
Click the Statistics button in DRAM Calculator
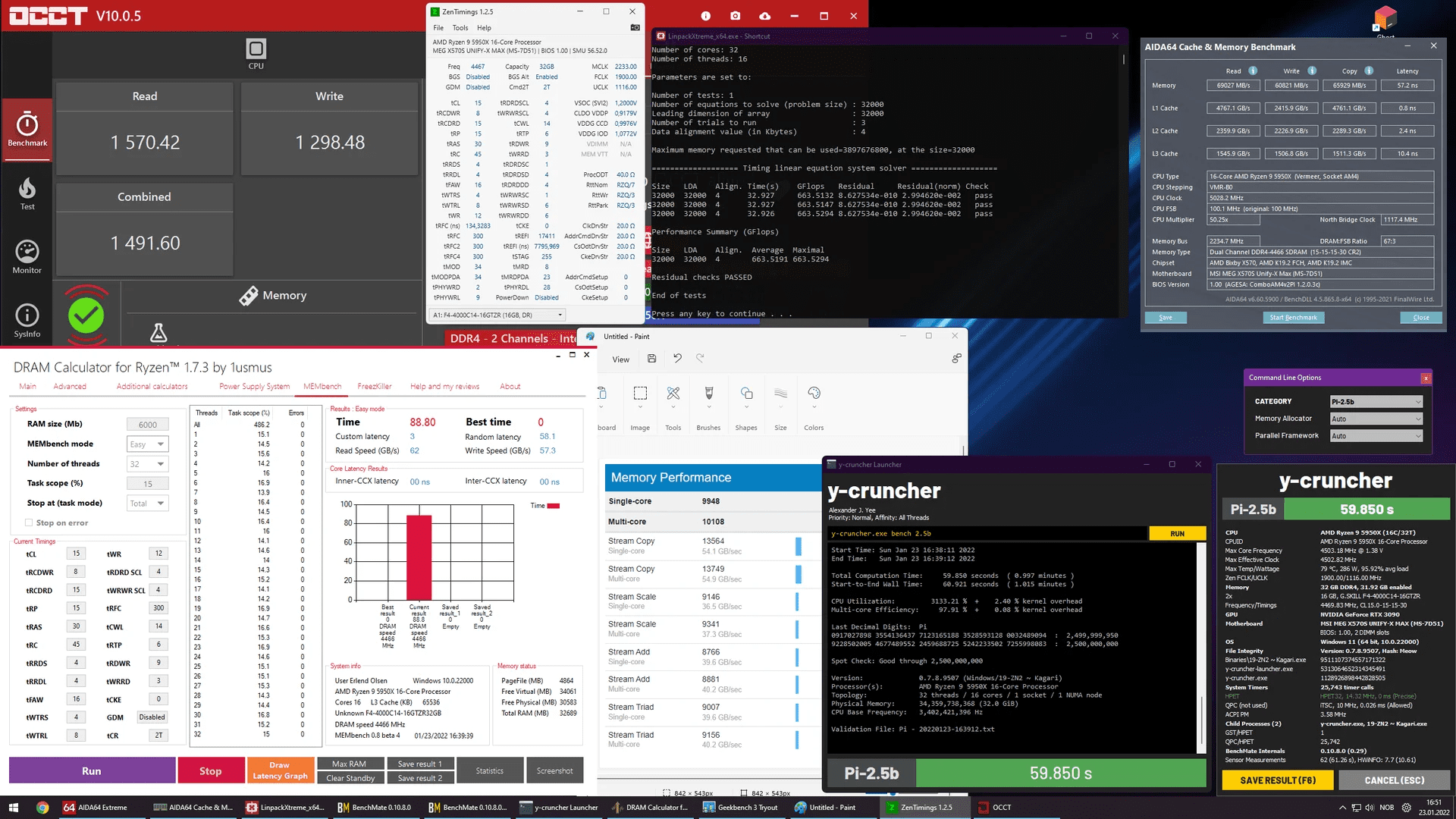(x=490, y=770)
